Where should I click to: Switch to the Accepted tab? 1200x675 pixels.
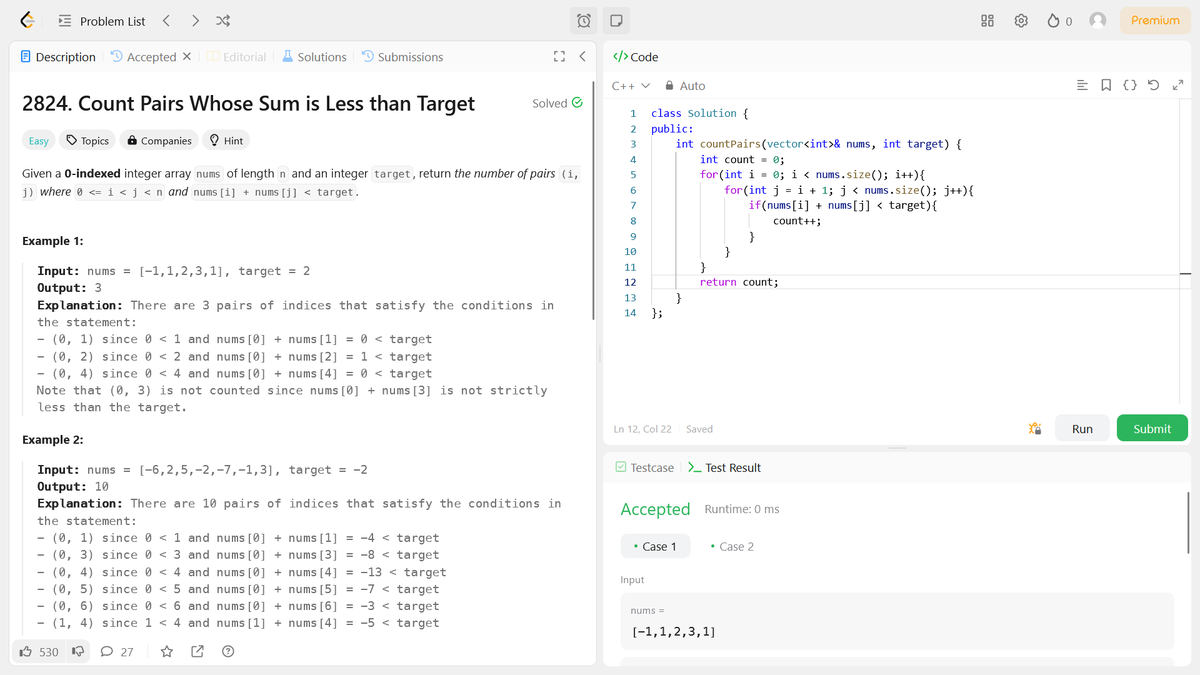tap(143, 57)
